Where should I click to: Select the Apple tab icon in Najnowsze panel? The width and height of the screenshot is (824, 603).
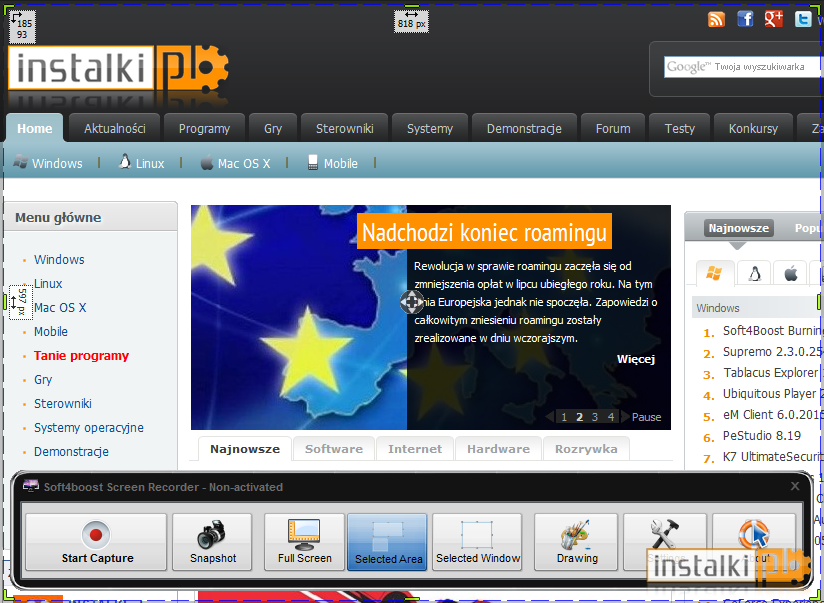(790, 273)
